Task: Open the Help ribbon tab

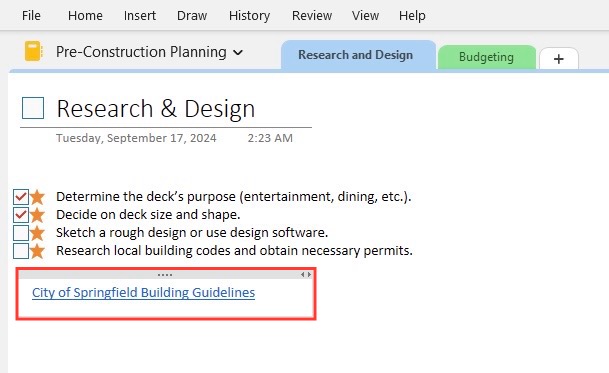Action: point(412,16)
